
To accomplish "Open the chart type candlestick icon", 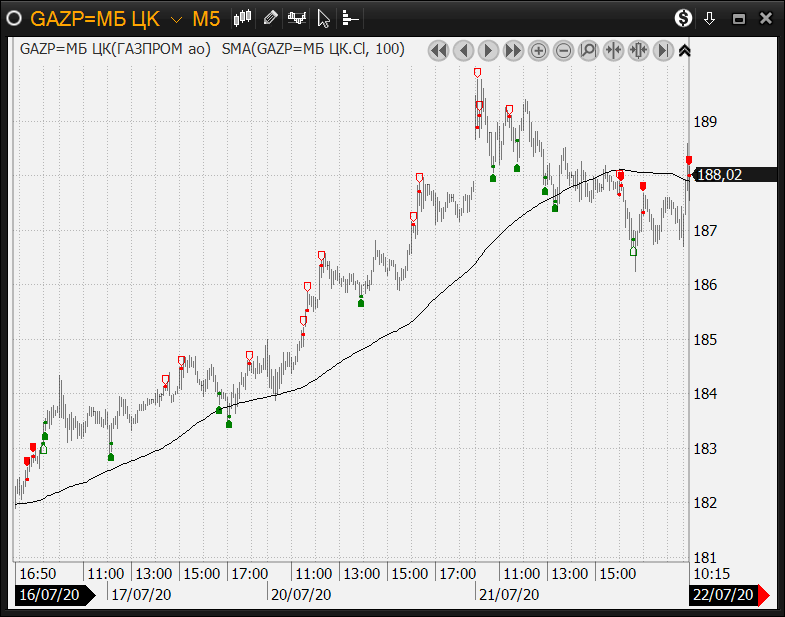I will click(x=243, y=18).
